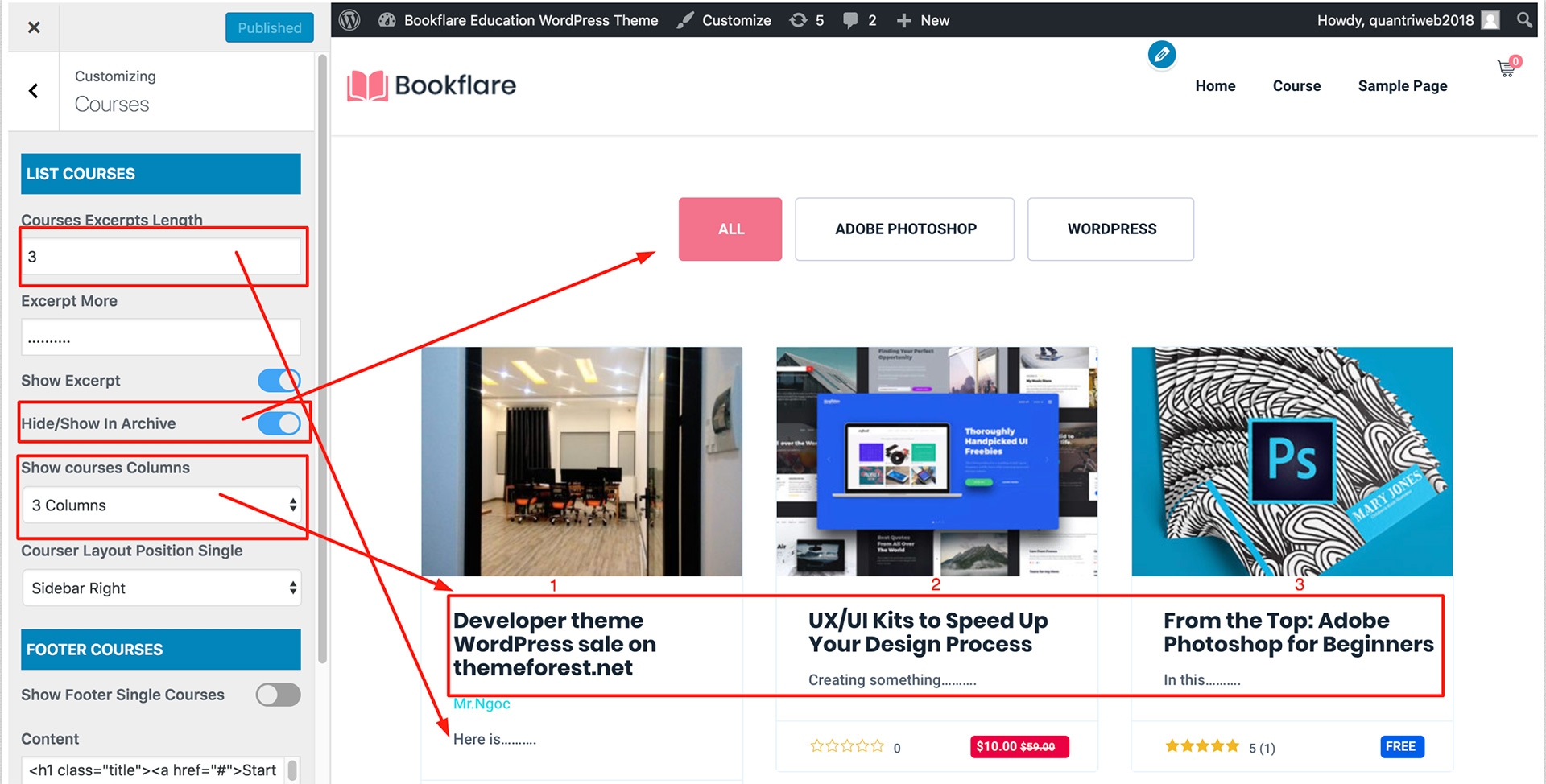Open the office room course thumbnail
This screenshot has height=784, width=1546.
(581, 461)
